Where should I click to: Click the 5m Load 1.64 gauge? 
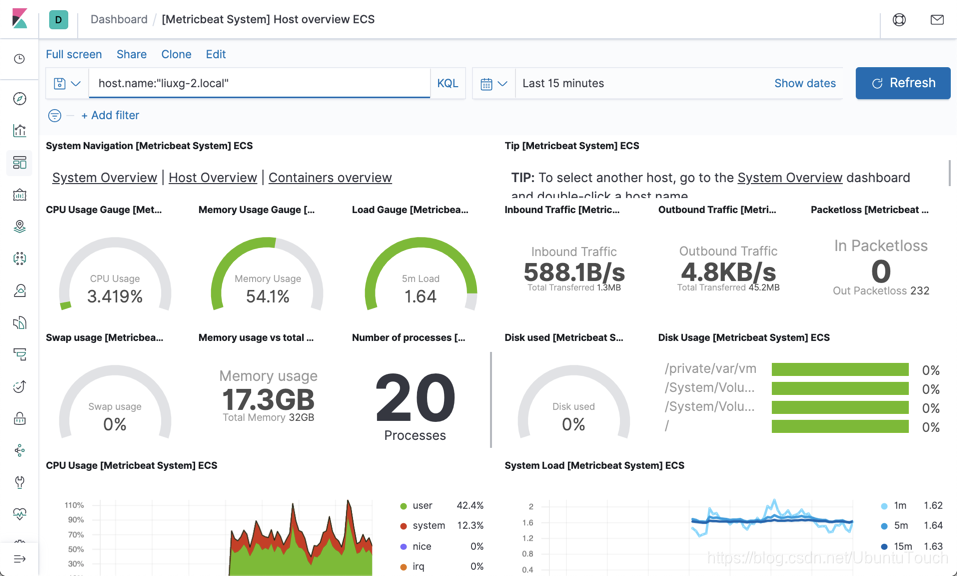(421, 275)
